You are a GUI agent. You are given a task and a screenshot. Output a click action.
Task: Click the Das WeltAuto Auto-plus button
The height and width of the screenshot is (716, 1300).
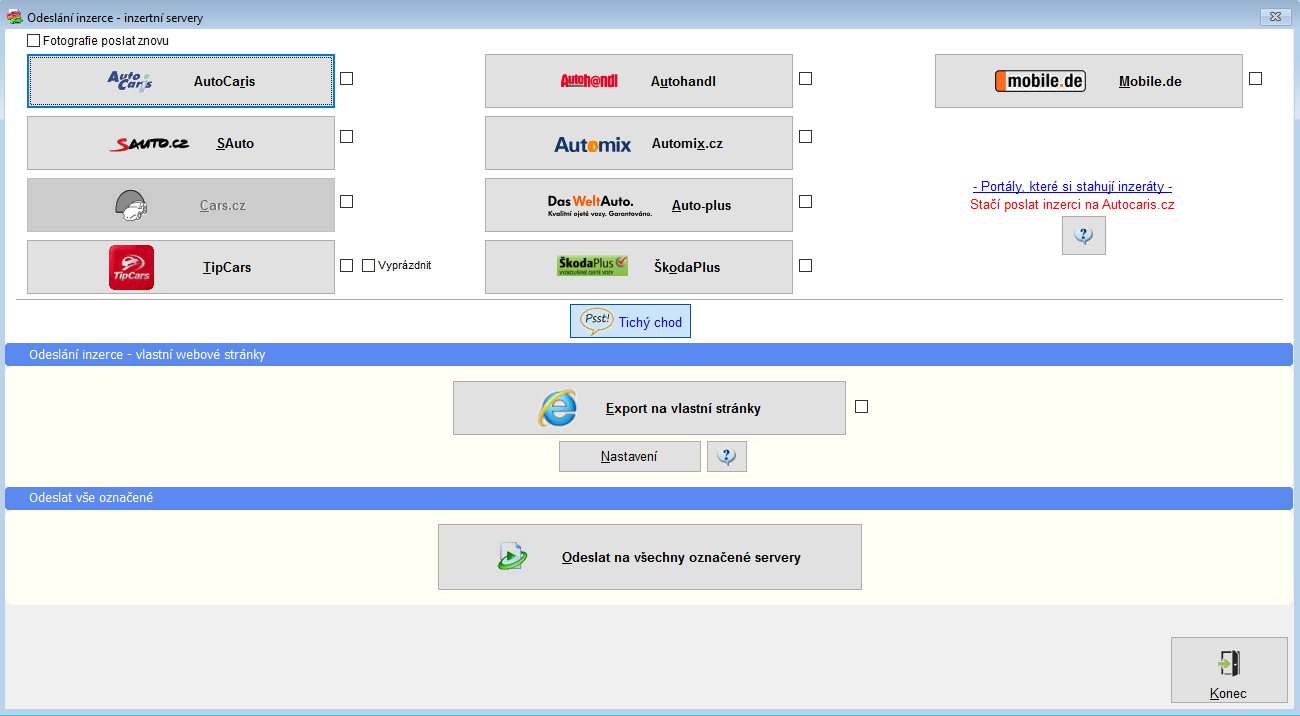[638, 205]
